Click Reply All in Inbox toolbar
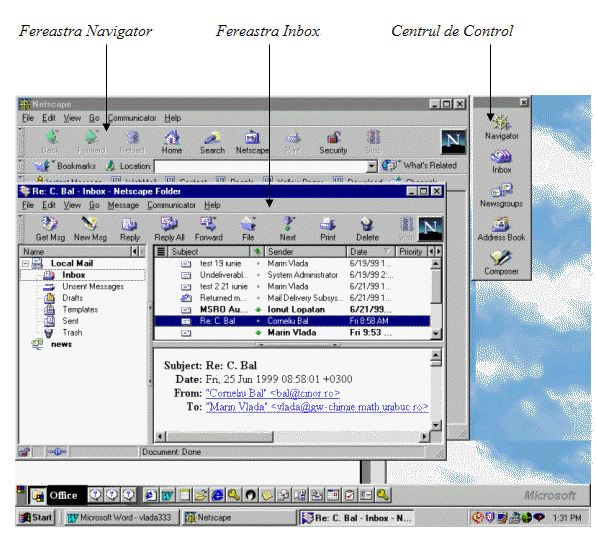Viewport: 597px width, 535px height. pos(169,229)
